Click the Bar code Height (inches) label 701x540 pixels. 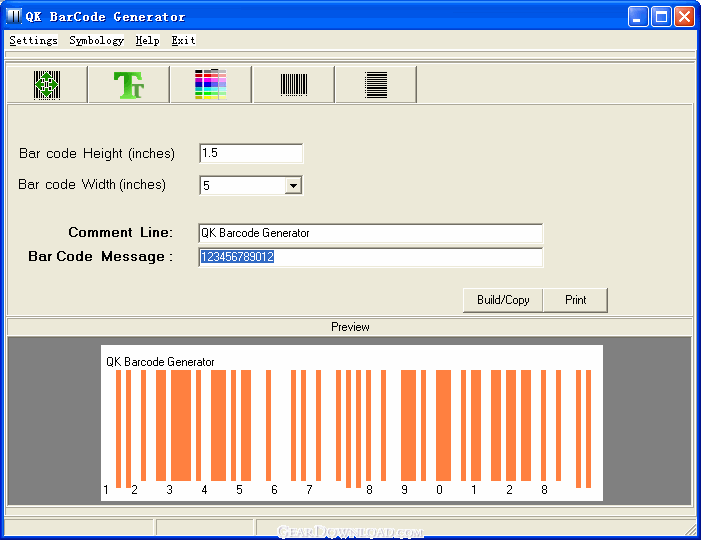point(97,153)
